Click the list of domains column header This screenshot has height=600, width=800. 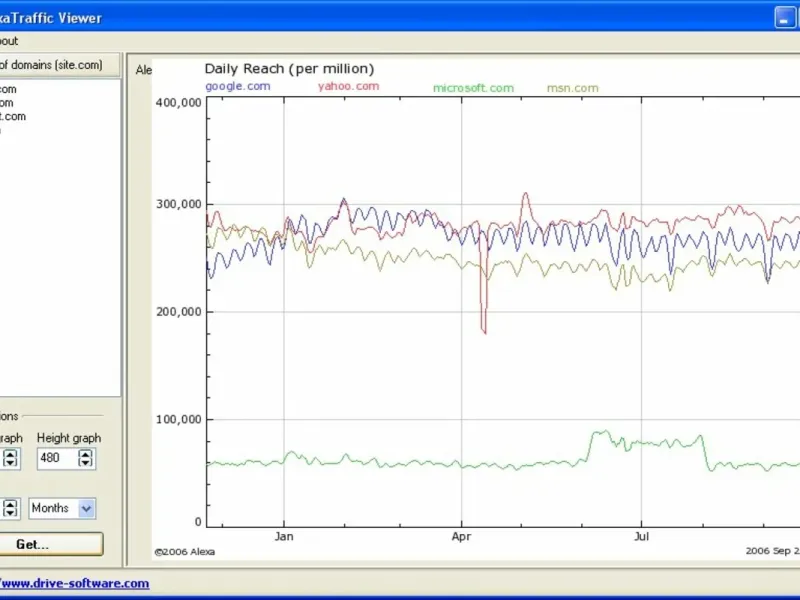click(60, 65)
